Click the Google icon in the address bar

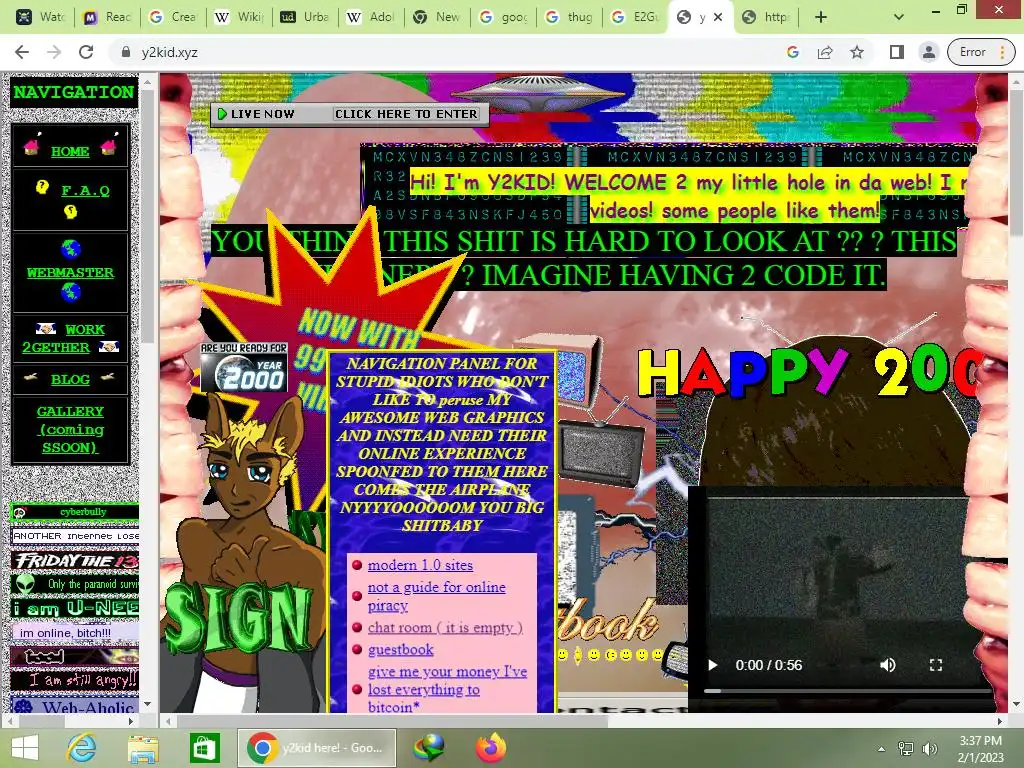click(793, 52)
